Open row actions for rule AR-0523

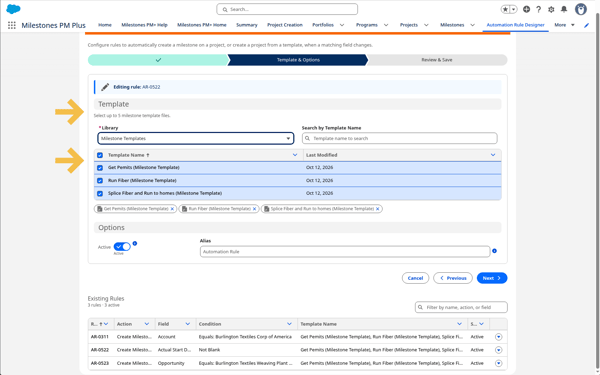(x=498, y=363)
